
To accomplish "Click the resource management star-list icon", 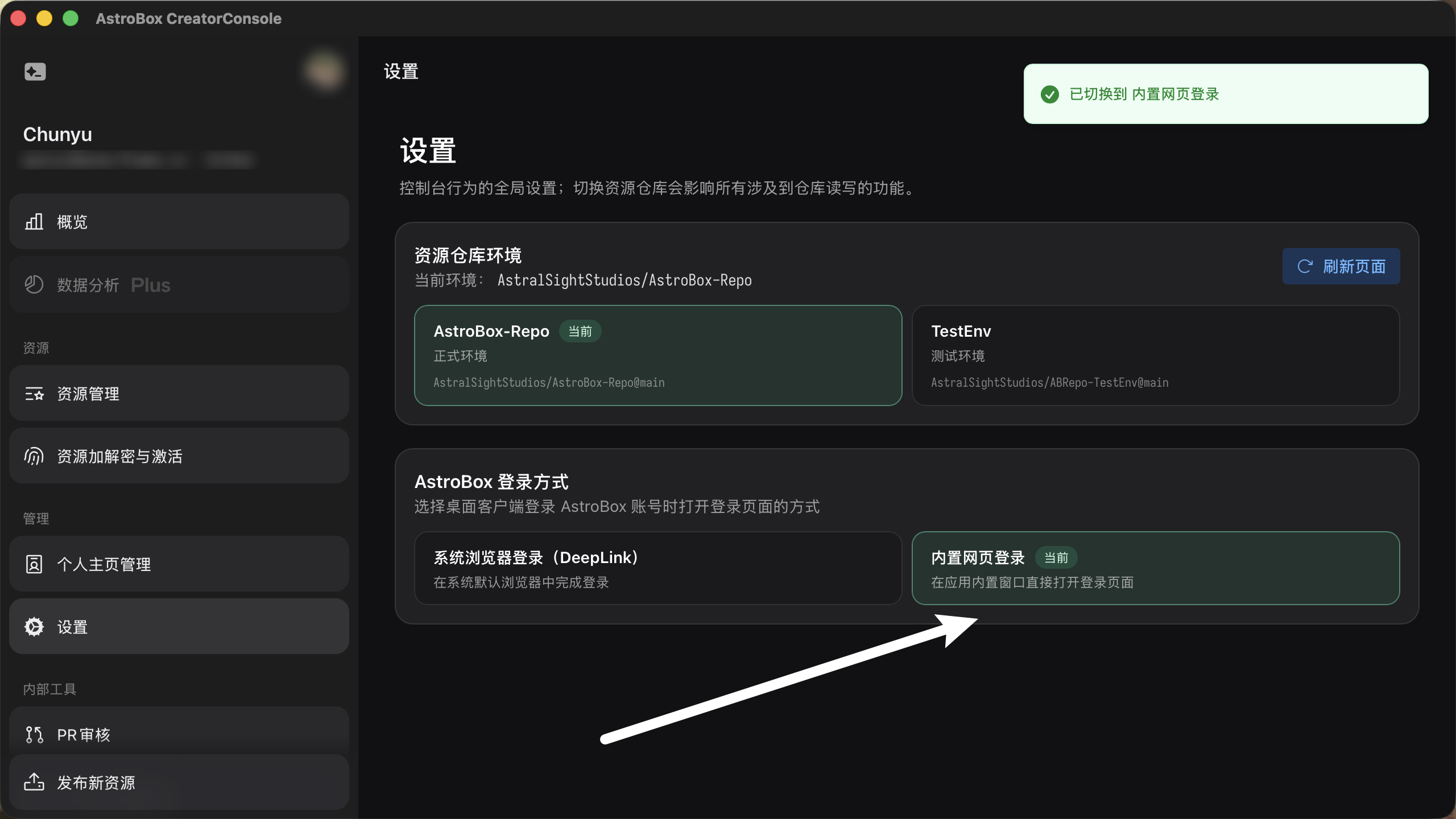I will 34,394.
